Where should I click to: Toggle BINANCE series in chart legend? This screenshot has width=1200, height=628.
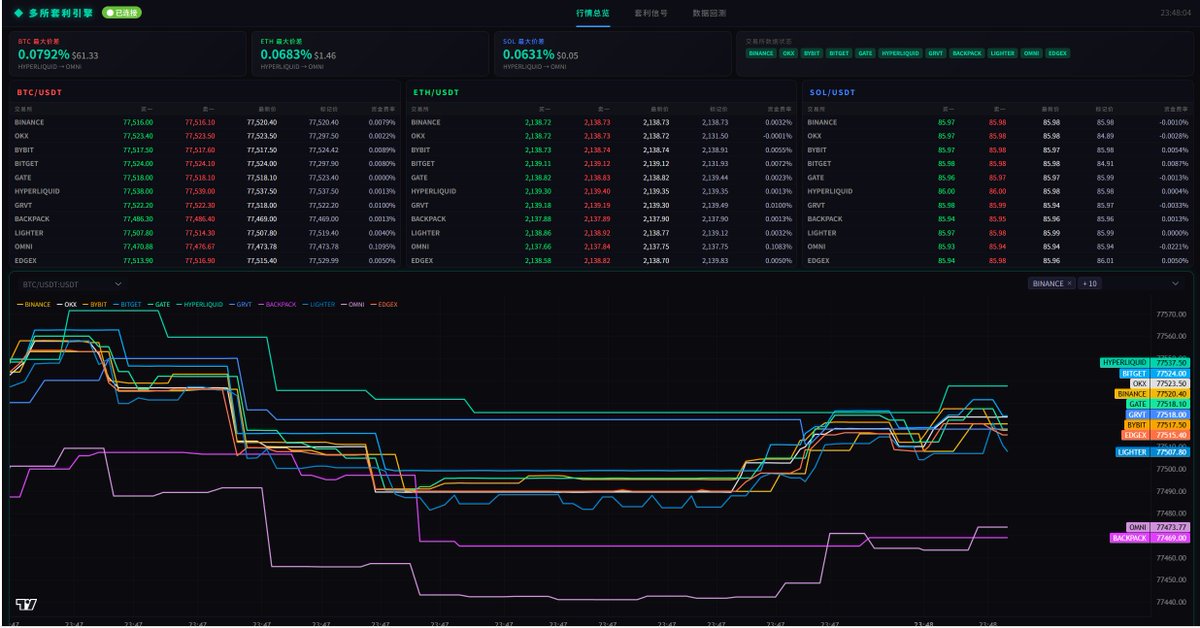(x=35, y=304)
